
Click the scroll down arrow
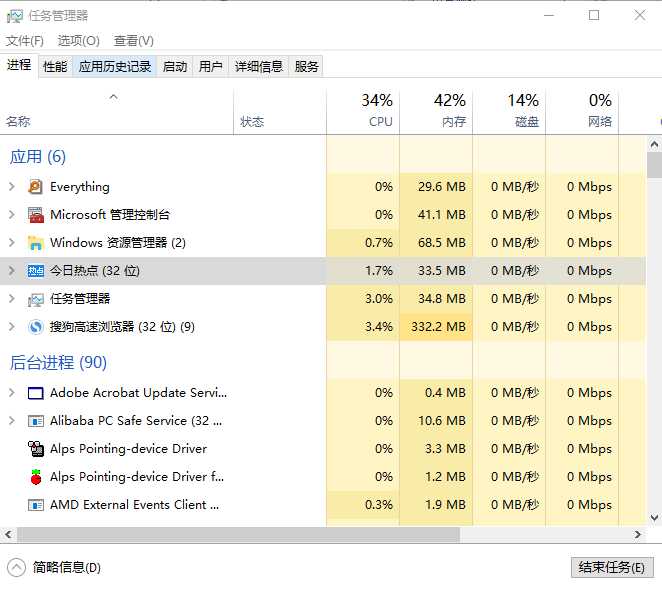coord(654,517)
